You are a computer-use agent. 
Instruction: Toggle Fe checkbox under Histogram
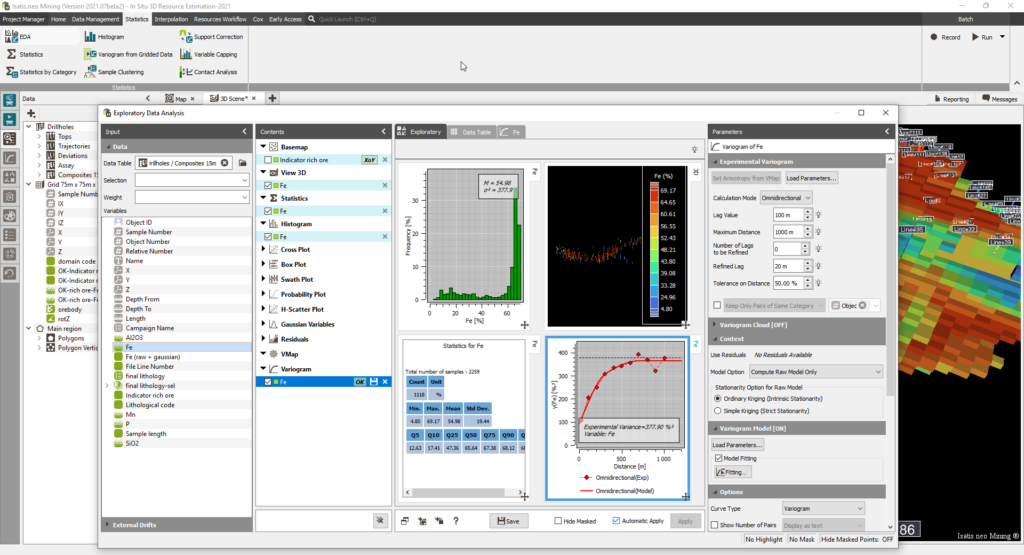point(268,236)
